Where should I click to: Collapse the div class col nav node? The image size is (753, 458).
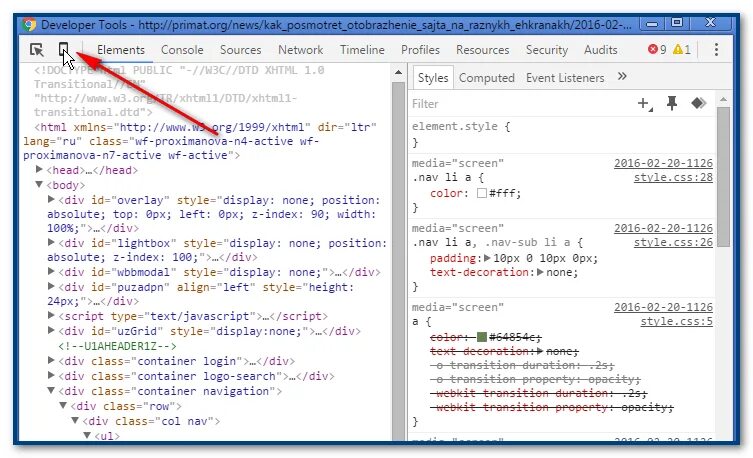tap(75, 420)
